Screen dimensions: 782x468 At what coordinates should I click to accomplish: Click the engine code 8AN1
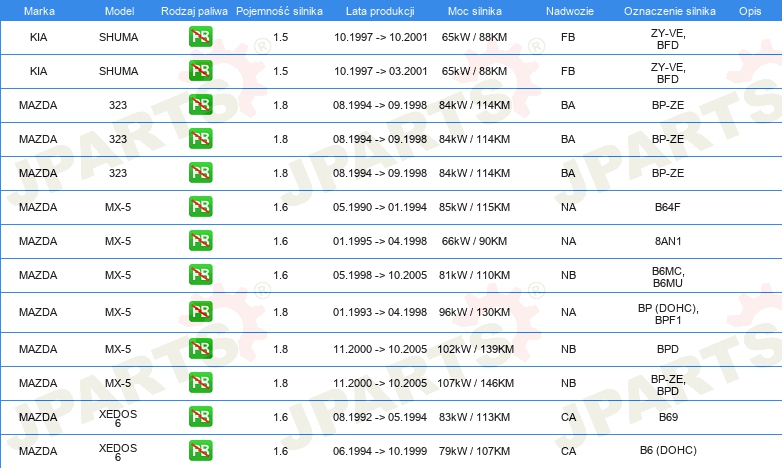coord(668,241)
